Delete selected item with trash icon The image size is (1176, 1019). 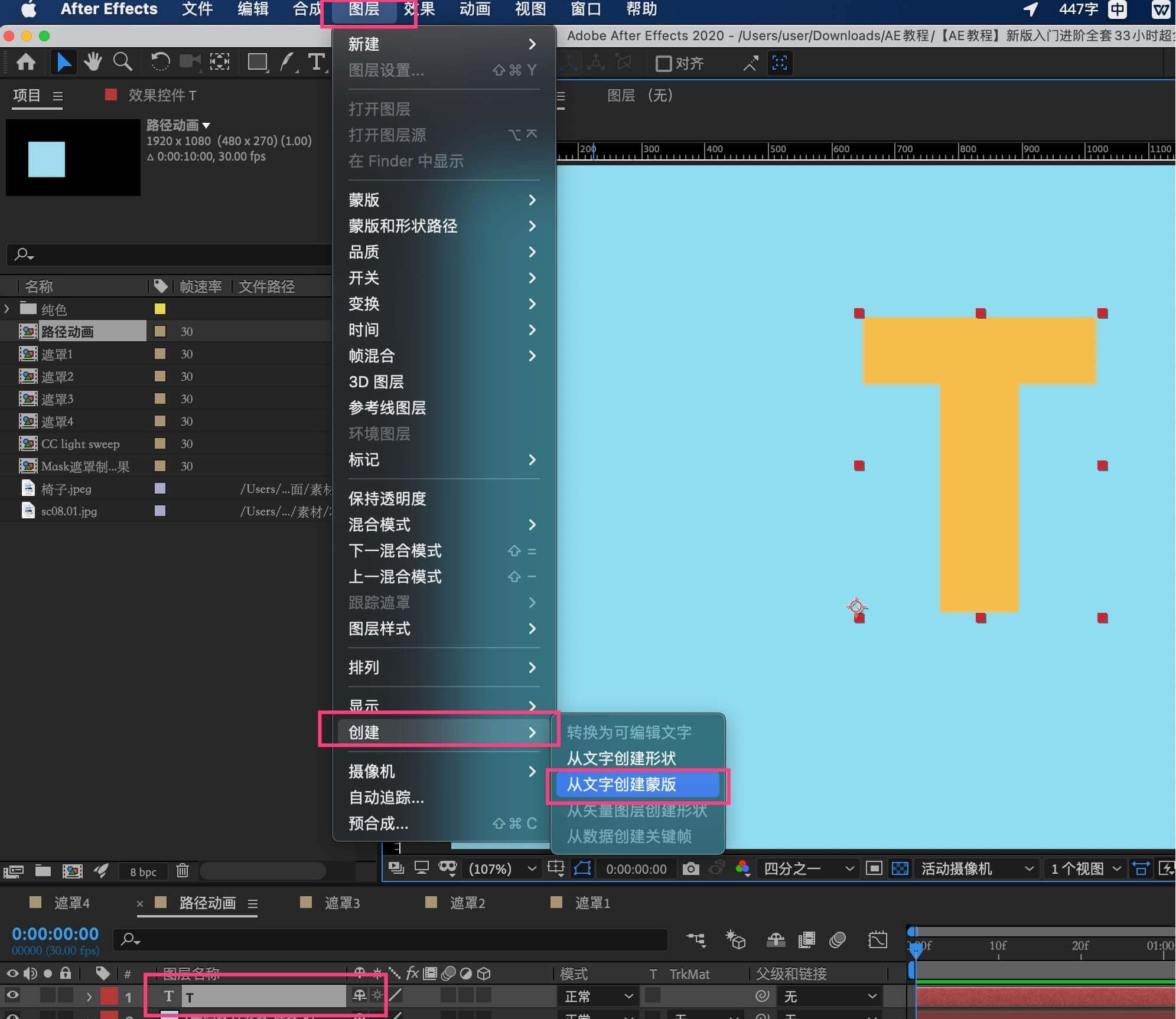click(x=183, y=871)
